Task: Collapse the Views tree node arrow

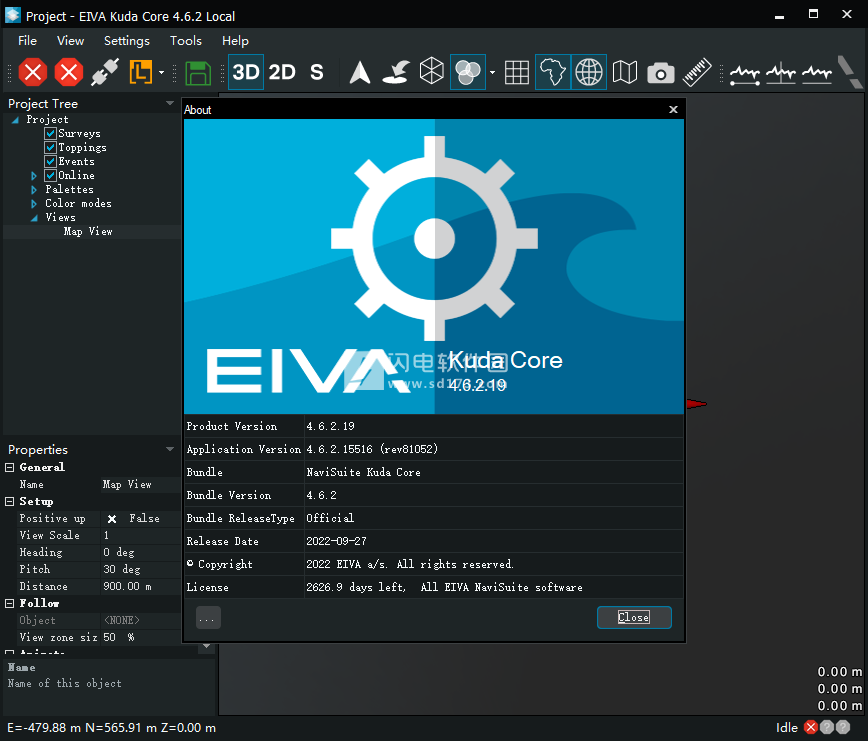Action: [x=34, y=217]
